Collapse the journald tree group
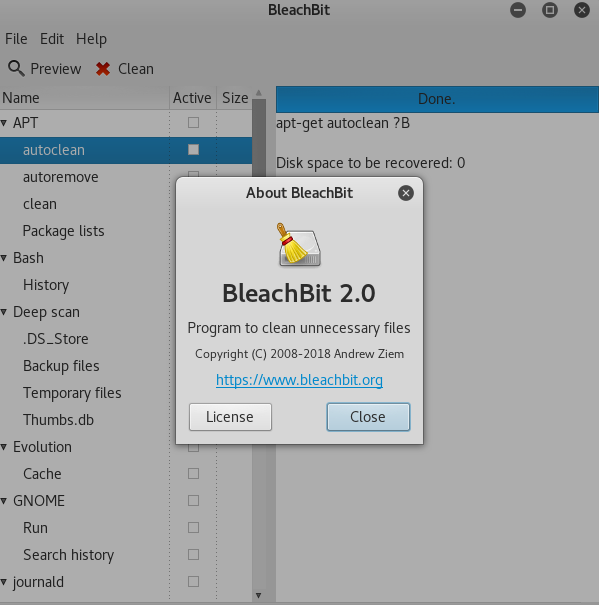Image resolution: width=599 pixels, height=605 pixels. point(4,582)
